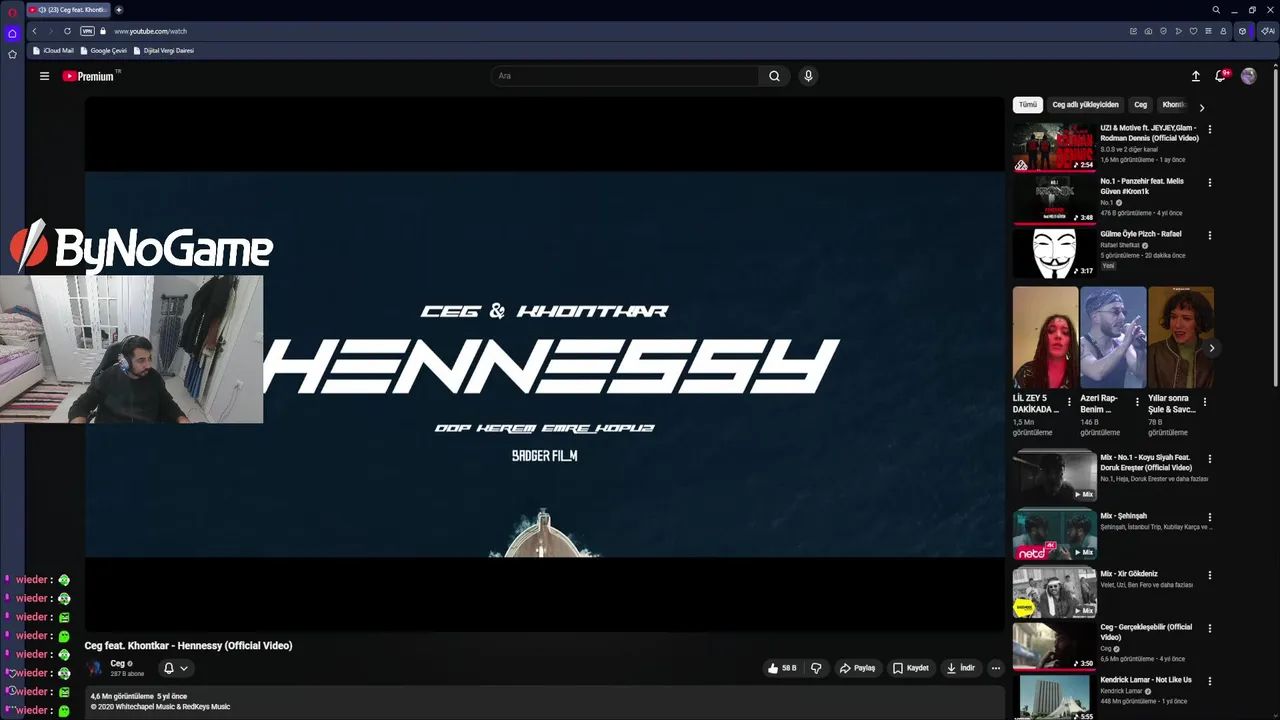Open YouTube notifications bell with 9+ badge
1280x720 pixels.
(x=1221, y=76)
